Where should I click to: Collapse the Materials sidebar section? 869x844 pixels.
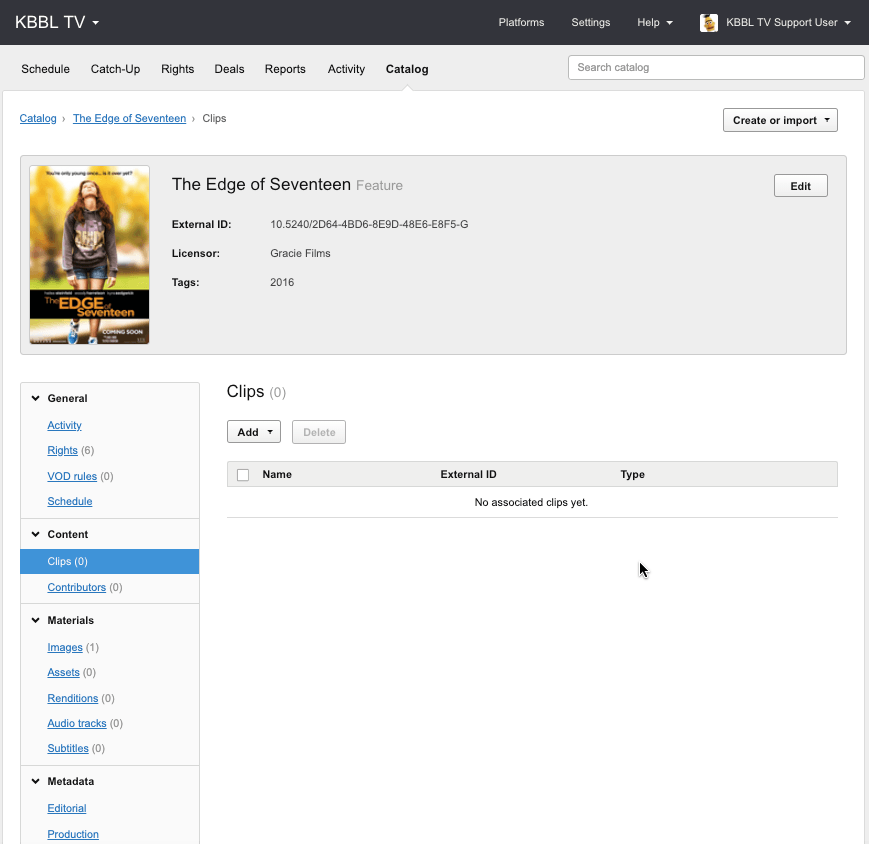pyautogui.click(x=35, y=620)
